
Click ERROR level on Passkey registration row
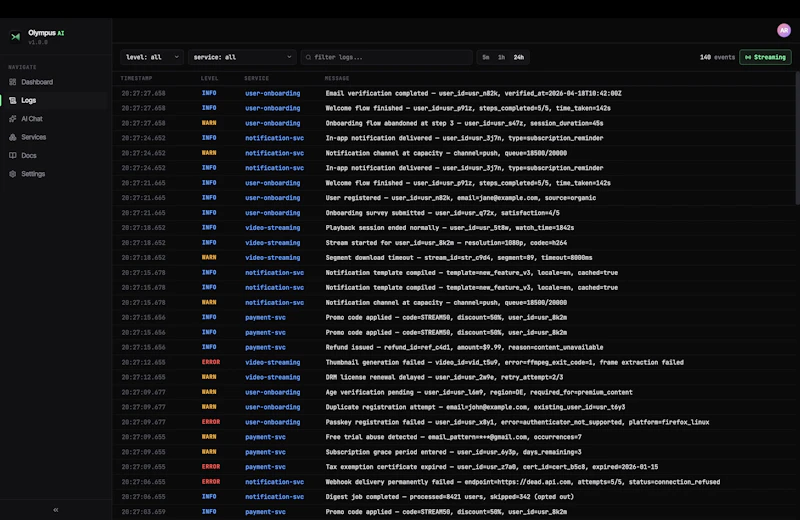pyautogui.click(x=211, y=422)
